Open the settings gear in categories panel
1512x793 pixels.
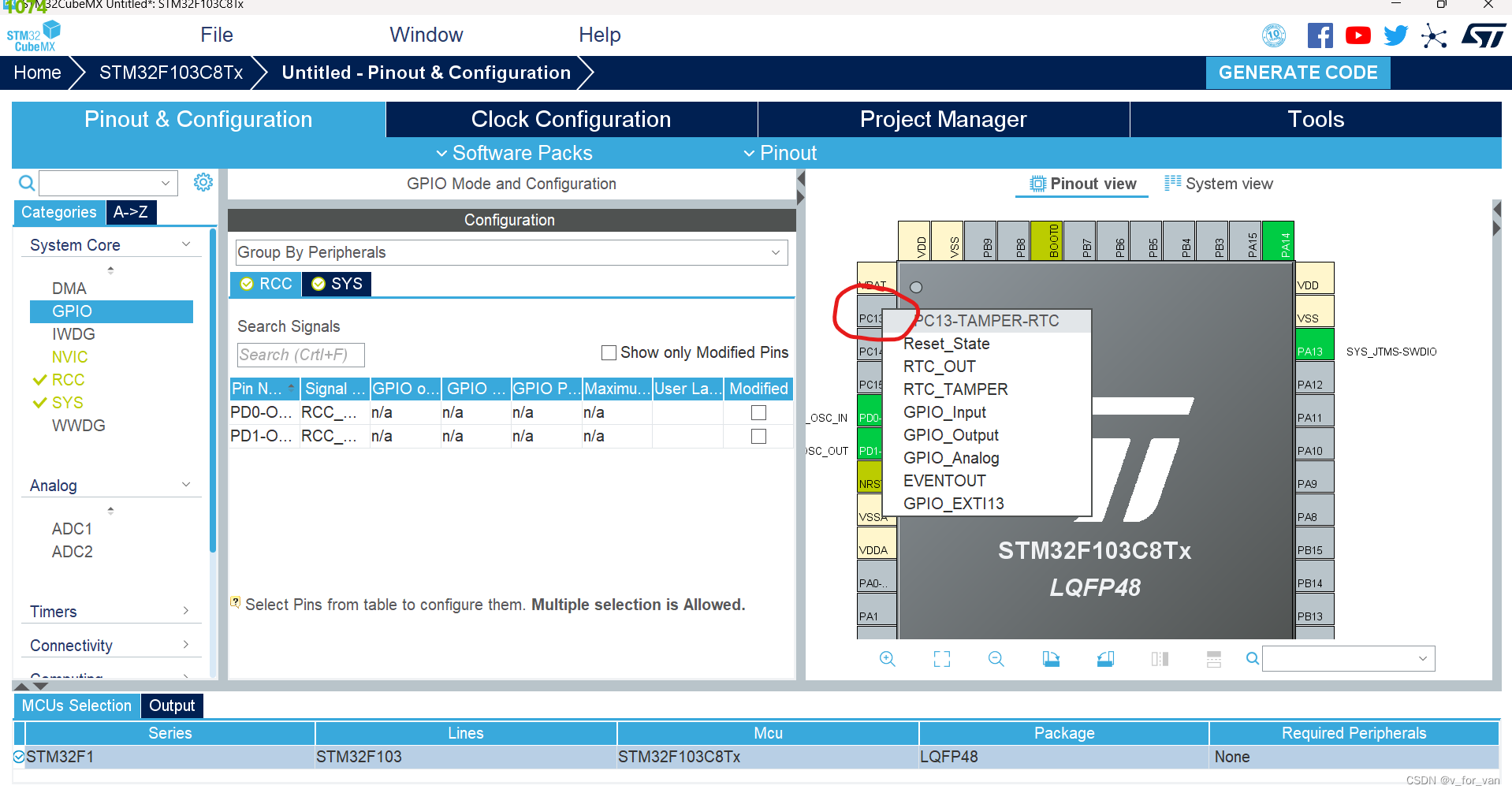203,182
